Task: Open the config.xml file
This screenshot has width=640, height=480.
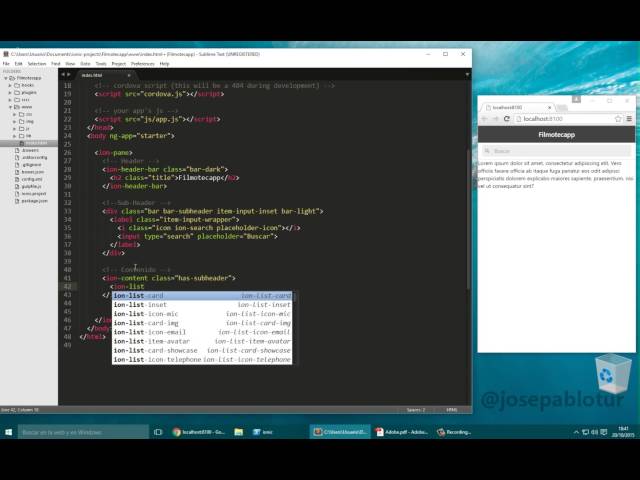Action: 31,179
